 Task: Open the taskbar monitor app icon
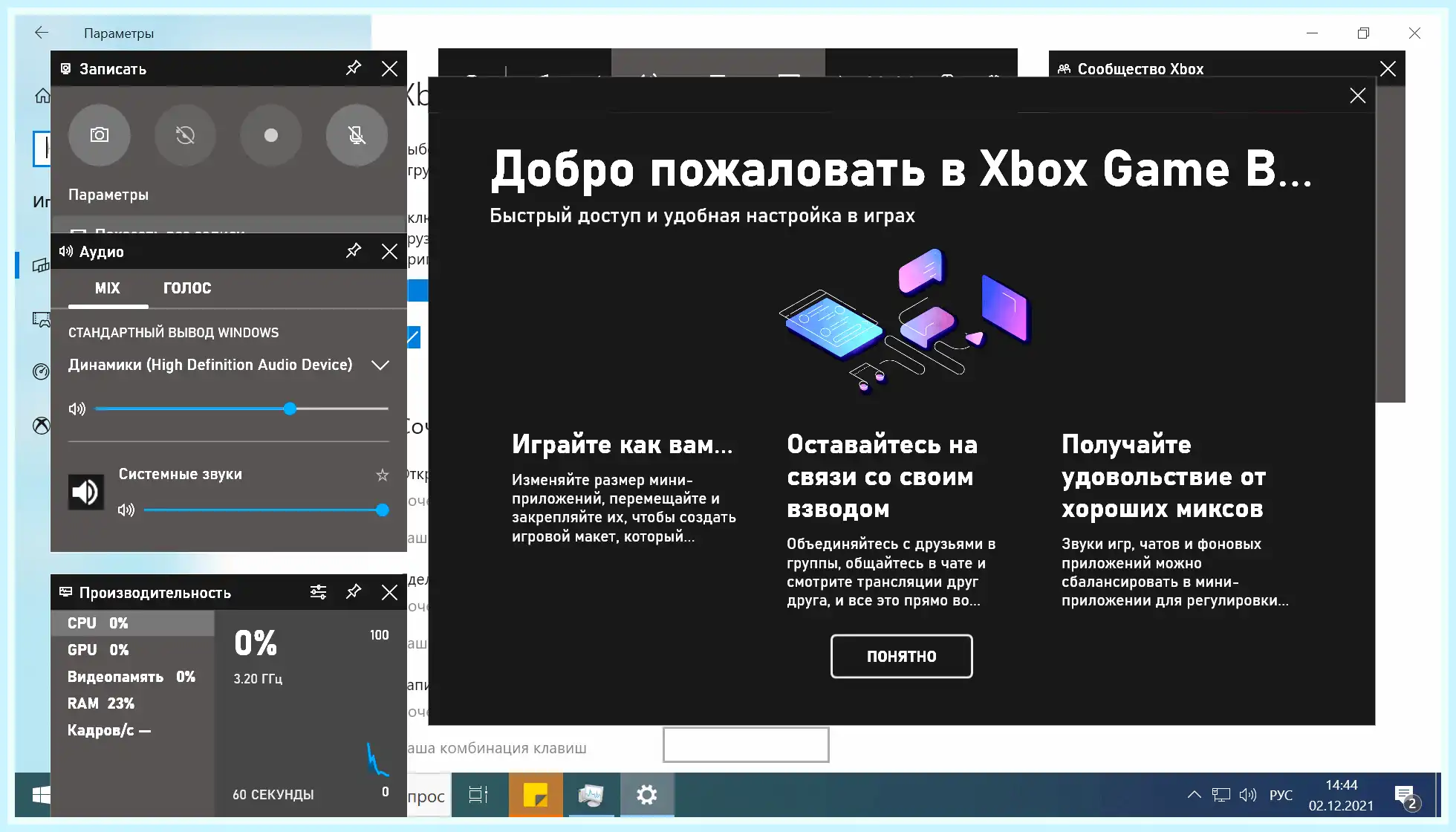pyautogui.click(x=591, y=795)
